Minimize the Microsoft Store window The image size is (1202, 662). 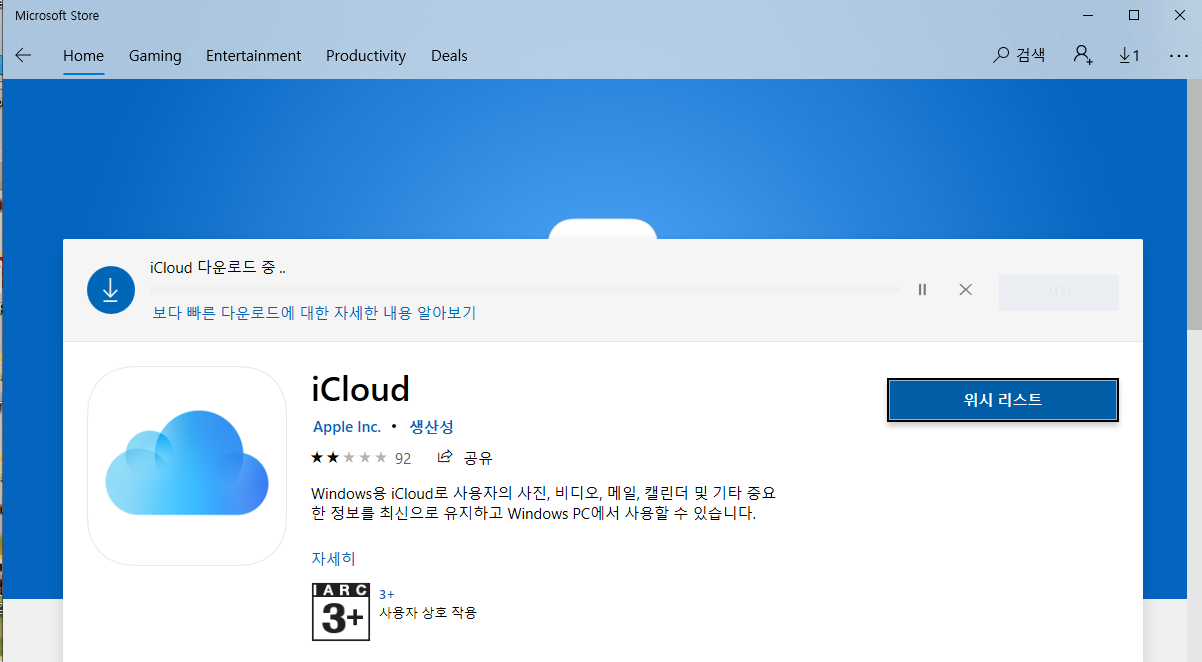click(x=1087, y=15)
